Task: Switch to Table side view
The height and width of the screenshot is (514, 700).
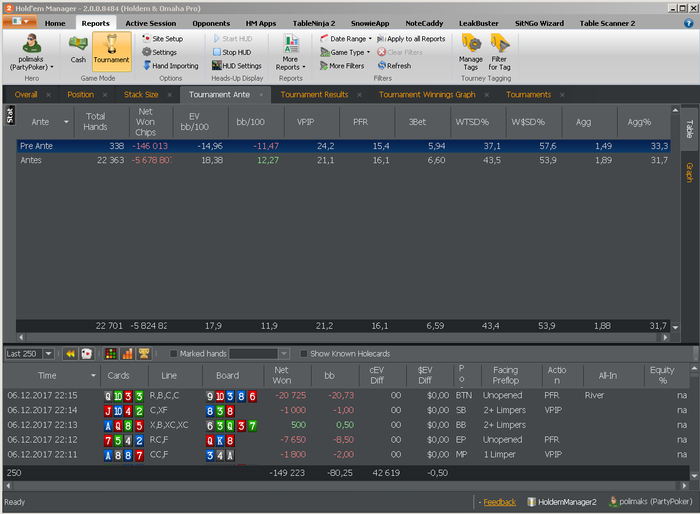Action: 689,129
